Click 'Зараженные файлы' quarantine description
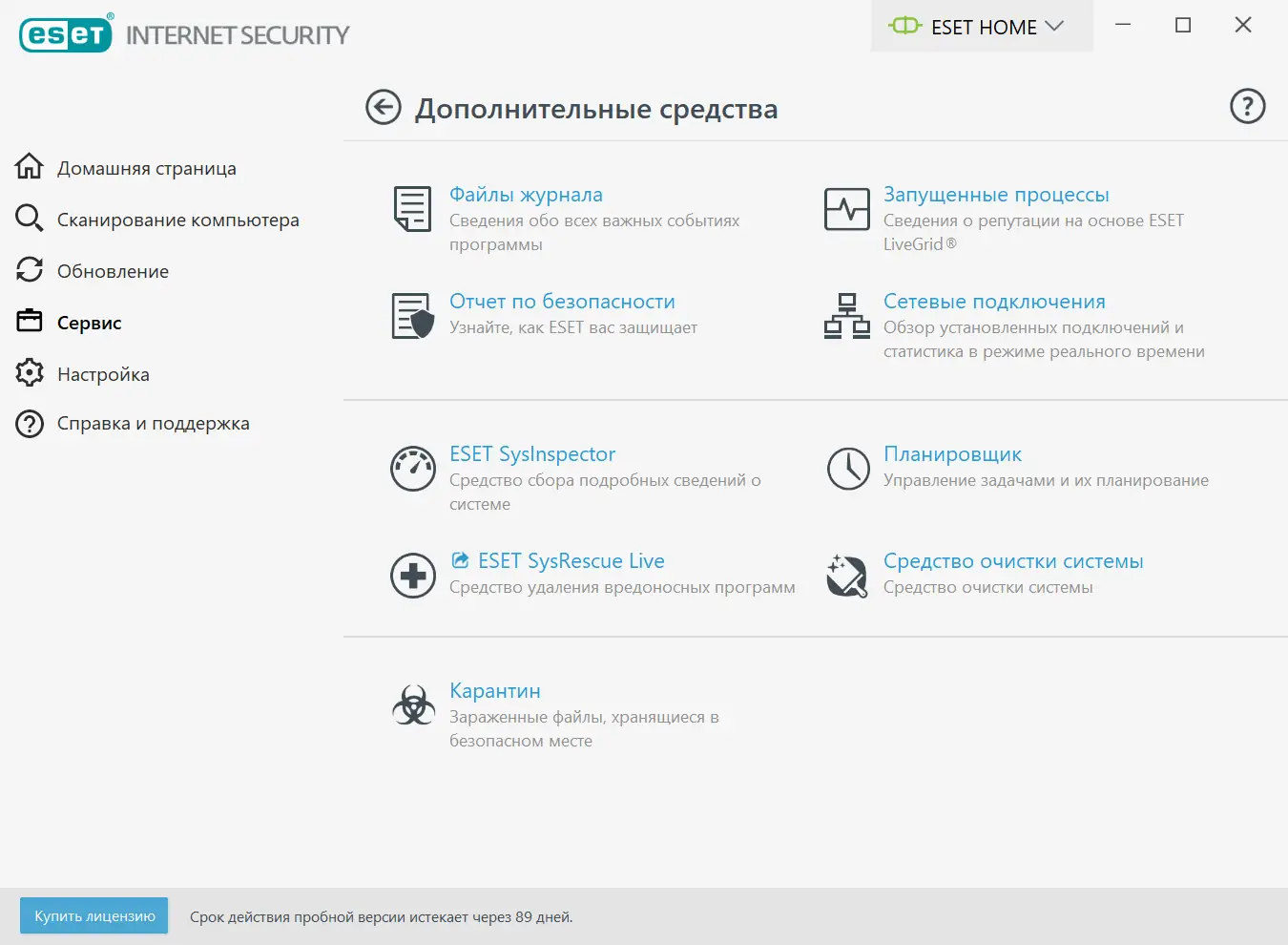The width and height of the screenshot is (1288, 945). click(584, 728)
